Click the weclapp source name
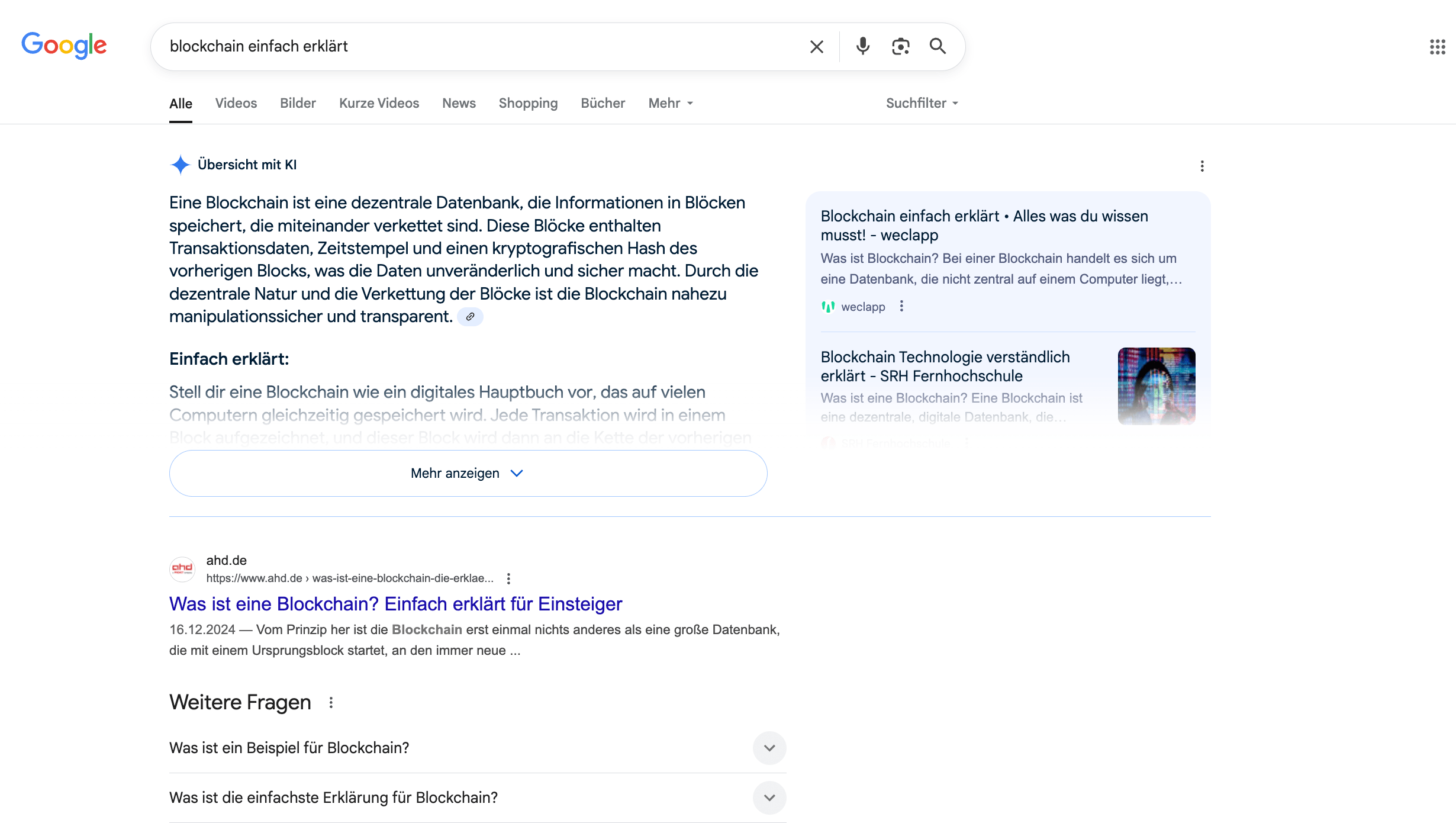Viewport: 1456px width, 823px height. coord(863,307)
